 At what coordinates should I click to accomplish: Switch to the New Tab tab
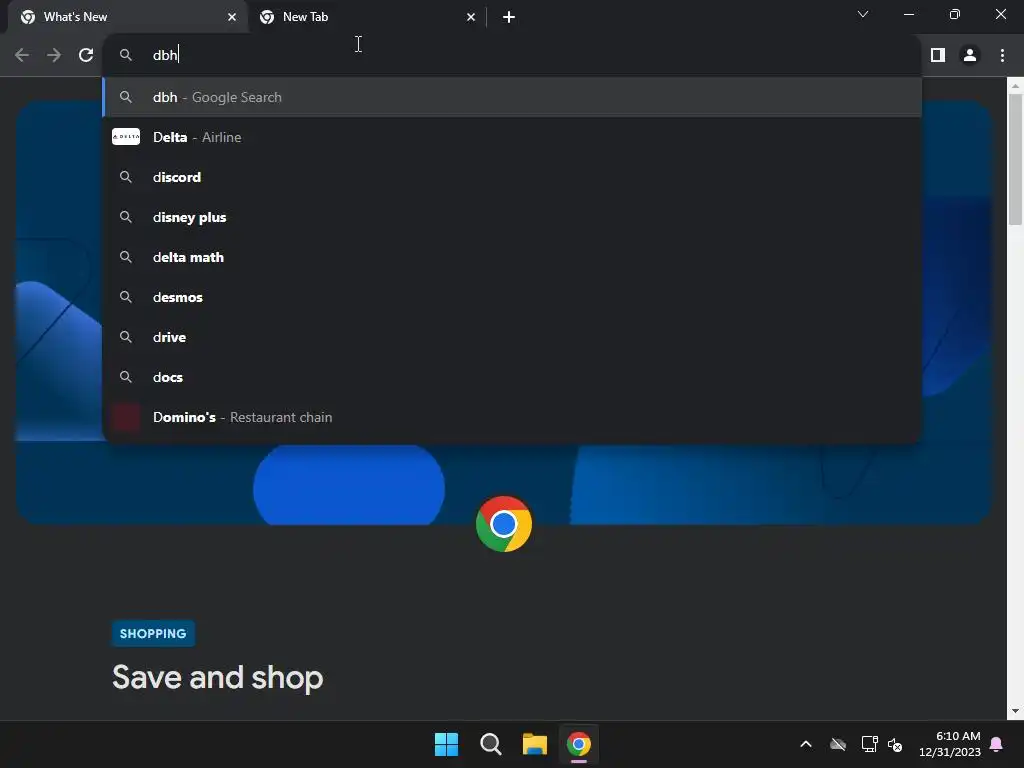[x=368, y=17]
